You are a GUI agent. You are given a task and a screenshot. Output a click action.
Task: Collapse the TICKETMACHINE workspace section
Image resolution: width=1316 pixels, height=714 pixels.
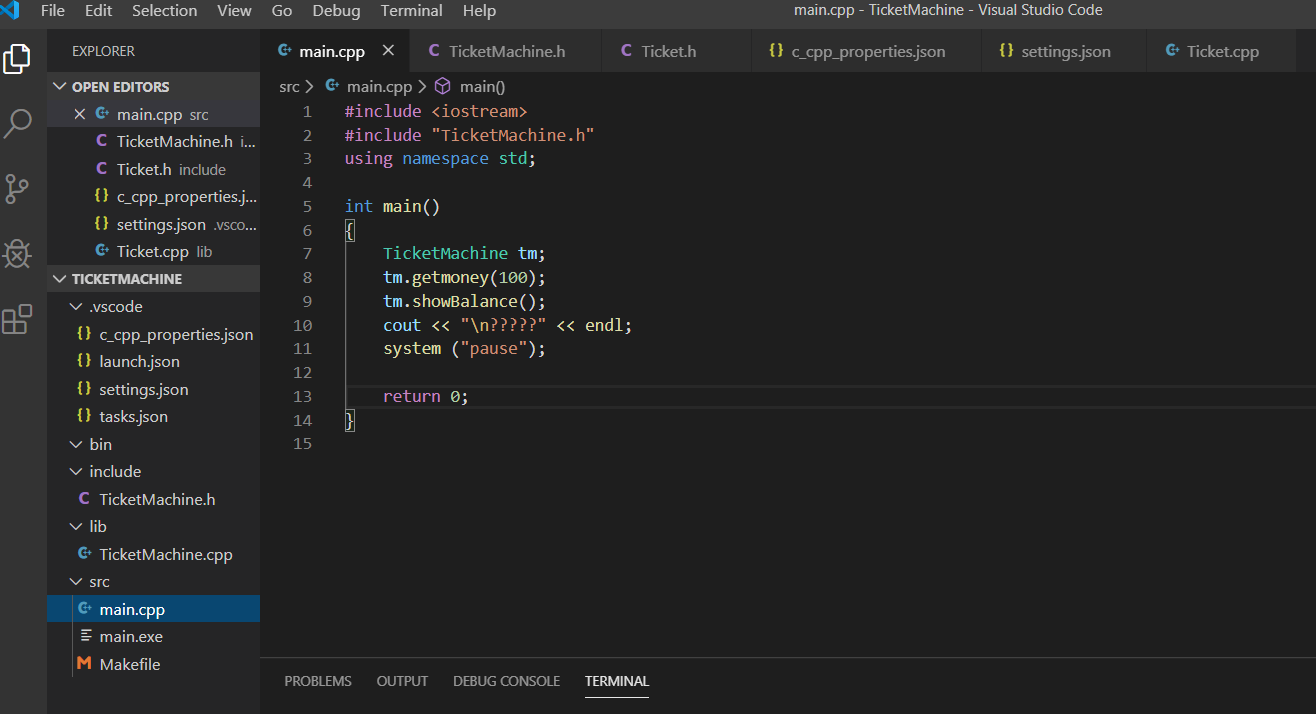60,279
